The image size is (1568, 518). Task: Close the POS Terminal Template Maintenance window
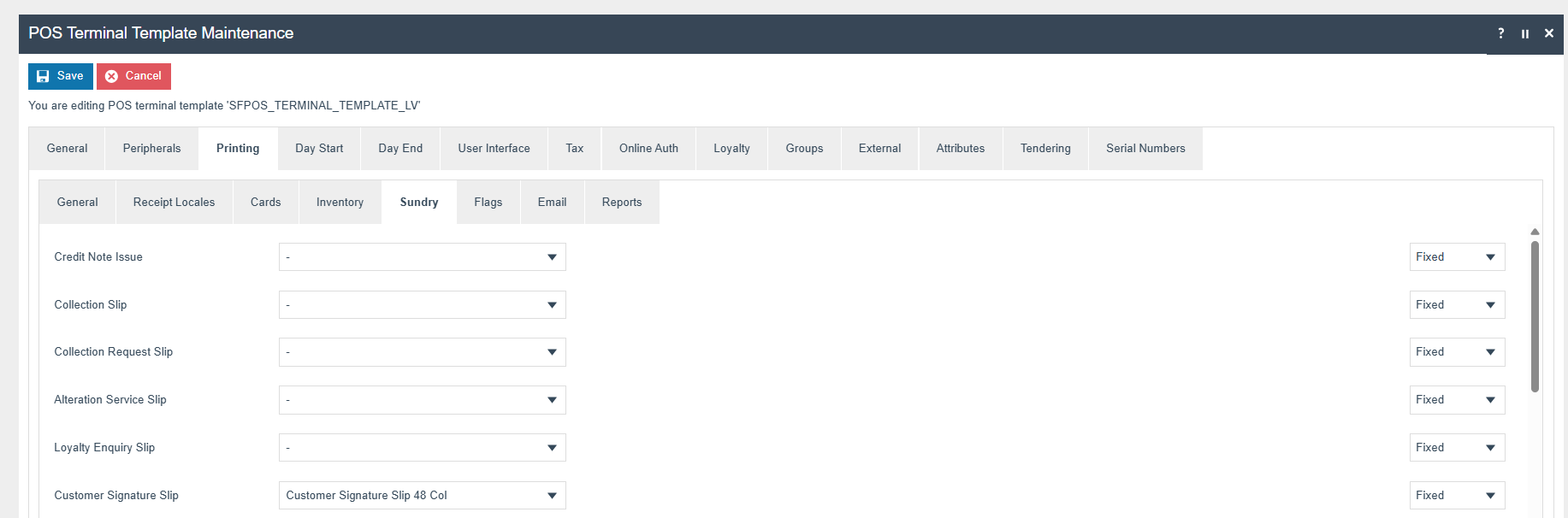(x=1548, y=33)
